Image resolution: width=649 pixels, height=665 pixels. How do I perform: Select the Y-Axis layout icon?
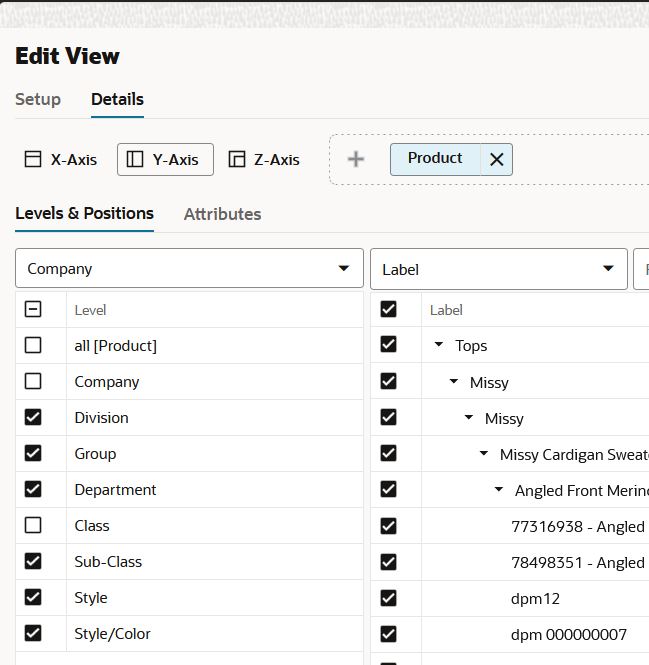[x=135, y=159]
